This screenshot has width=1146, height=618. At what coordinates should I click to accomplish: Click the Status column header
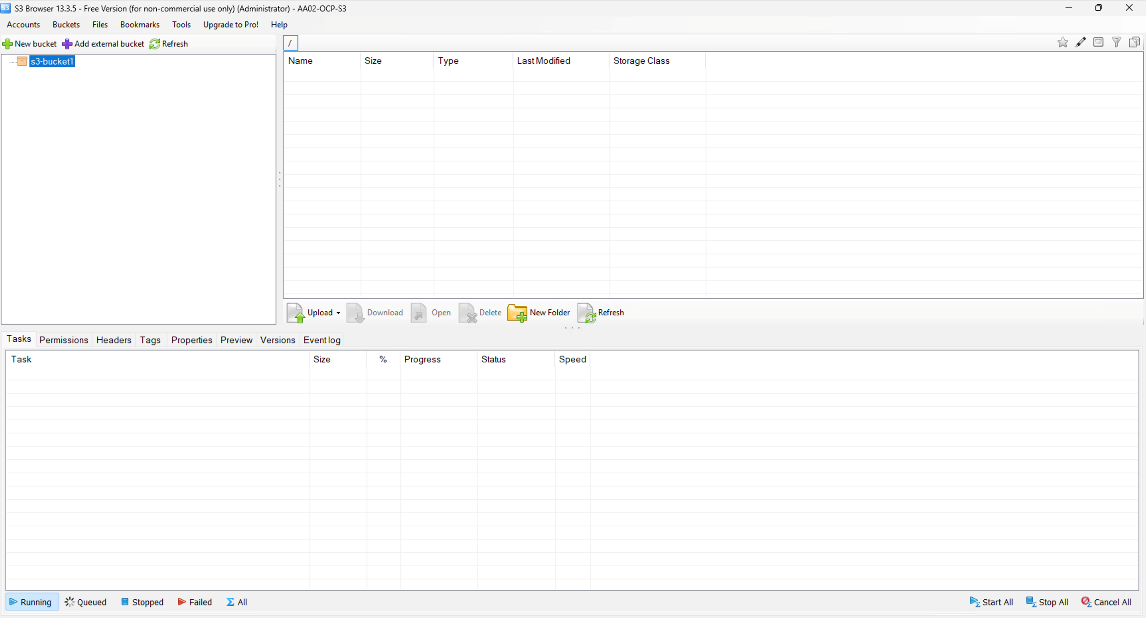click(x=516, y=359)
